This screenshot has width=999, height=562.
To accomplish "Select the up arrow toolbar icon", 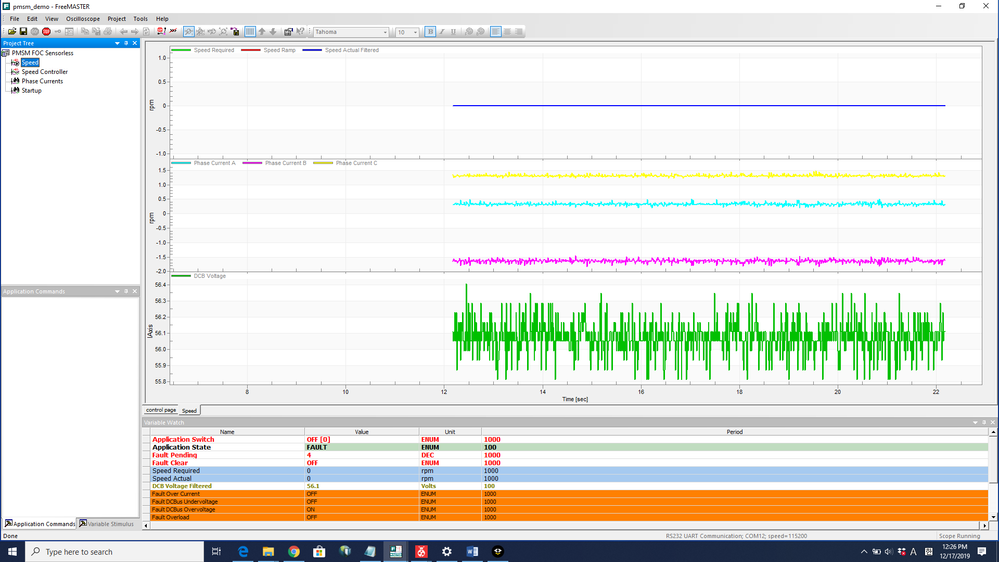I will pyautogui.click(x=262, y=31).
